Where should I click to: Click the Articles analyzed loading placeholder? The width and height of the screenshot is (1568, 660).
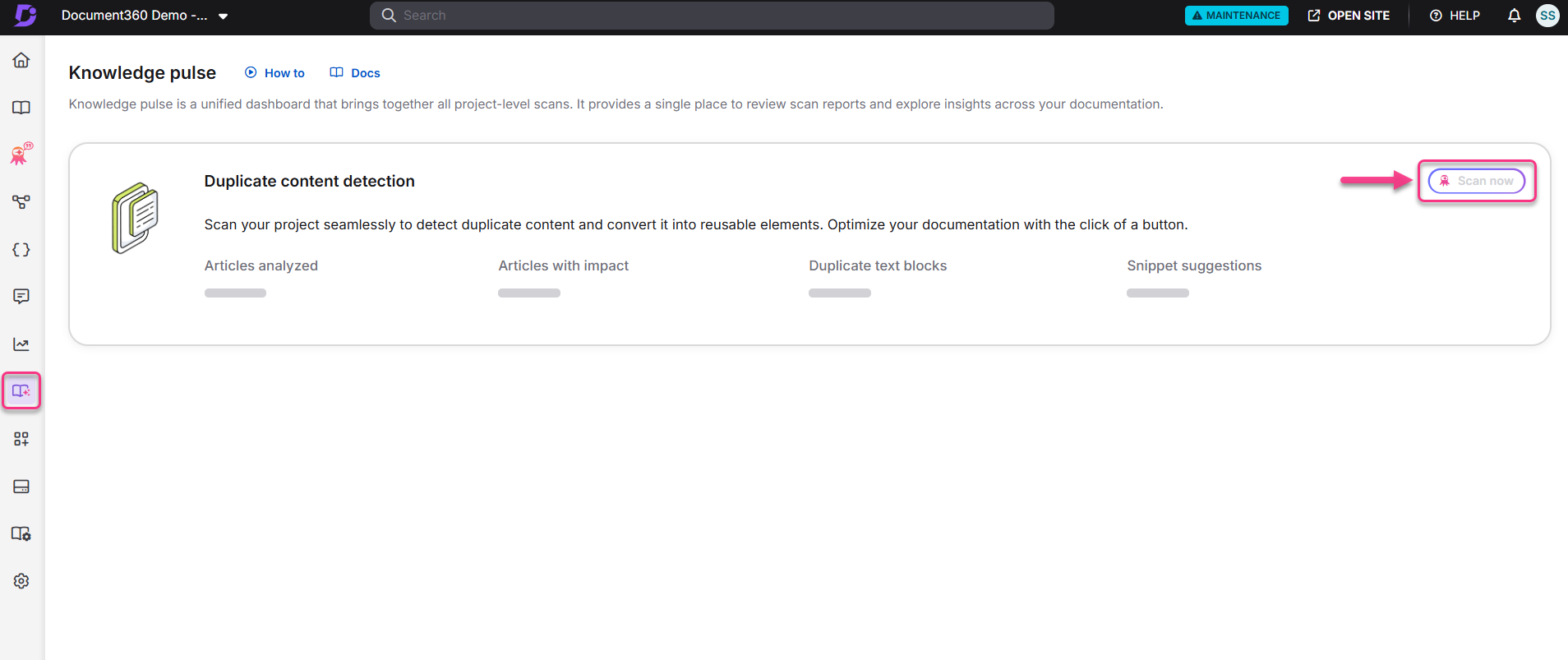[x=235, y=293]
